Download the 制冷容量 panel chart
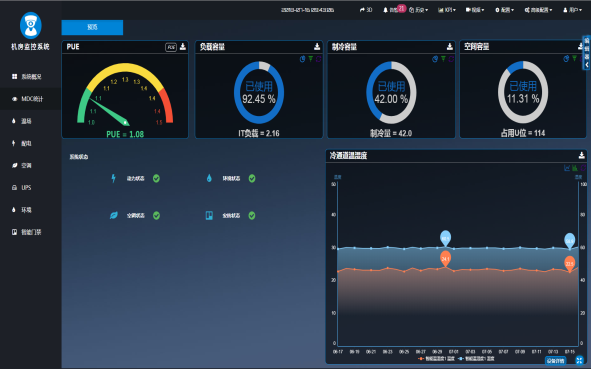Screen dimensions: 591x369 tap(450, 46)
